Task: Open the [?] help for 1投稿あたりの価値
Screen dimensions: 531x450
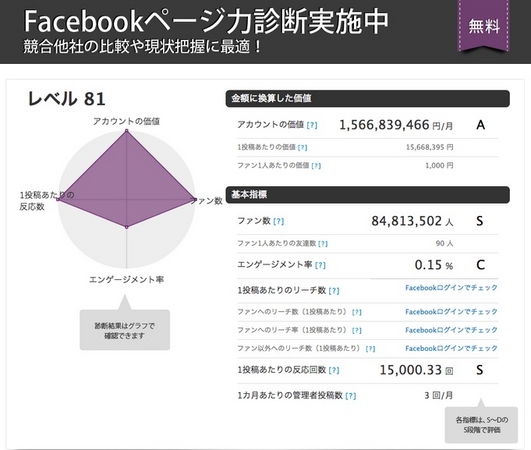Action: click(302, 147)
